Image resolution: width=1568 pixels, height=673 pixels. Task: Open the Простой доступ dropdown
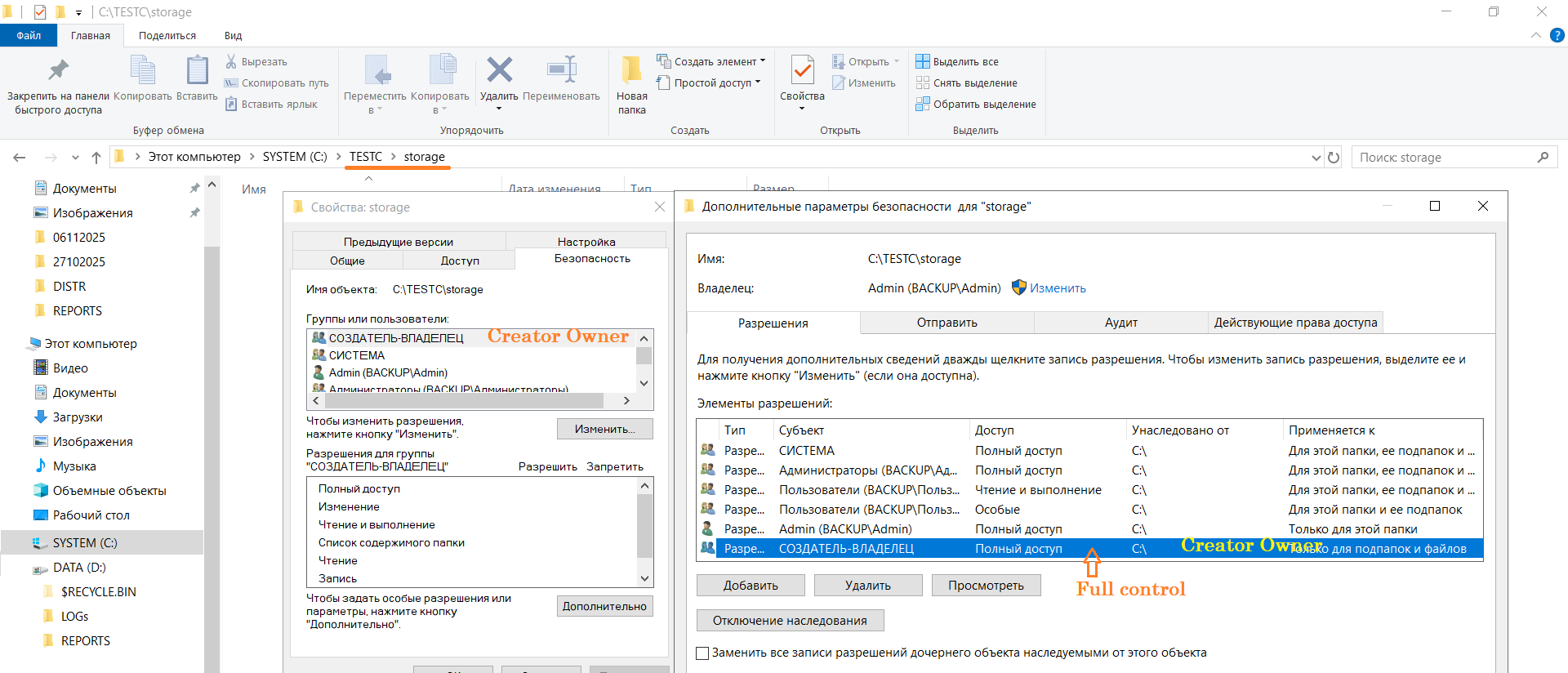pyautogui.click(x=758, y=82)
